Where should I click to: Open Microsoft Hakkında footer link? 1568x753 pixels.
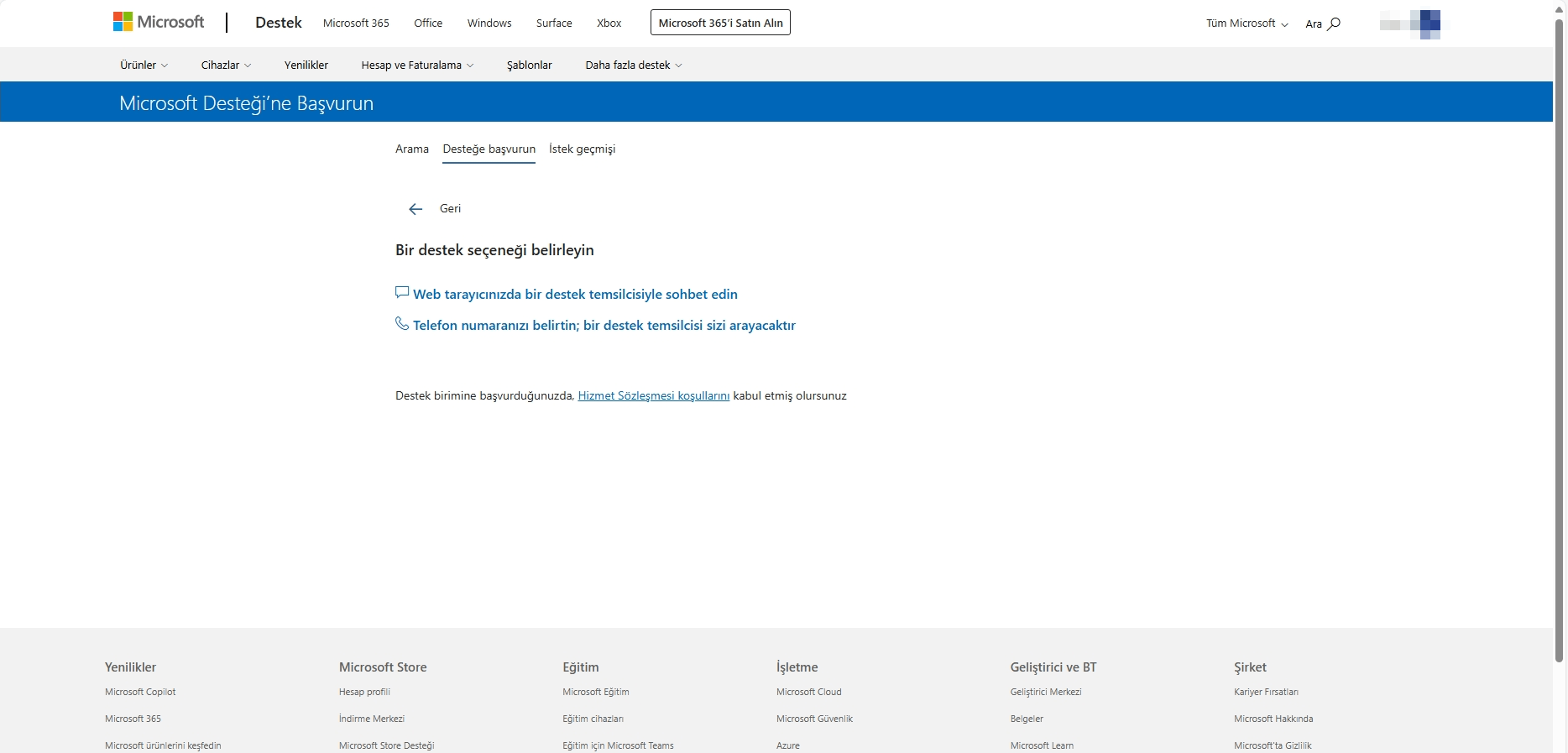[x=1273, y=719]
